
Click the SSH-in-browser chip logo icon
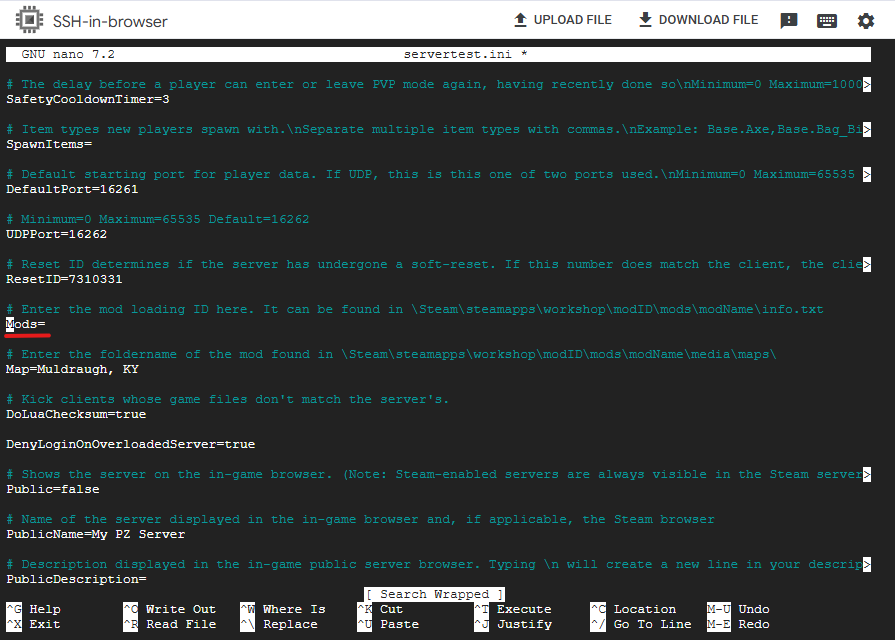coord(29,20)
